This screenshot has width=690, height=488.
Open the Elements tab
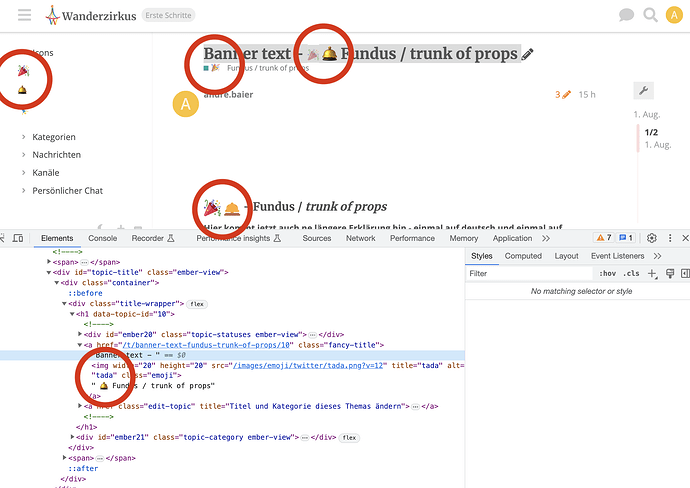[x=57, y=238]
